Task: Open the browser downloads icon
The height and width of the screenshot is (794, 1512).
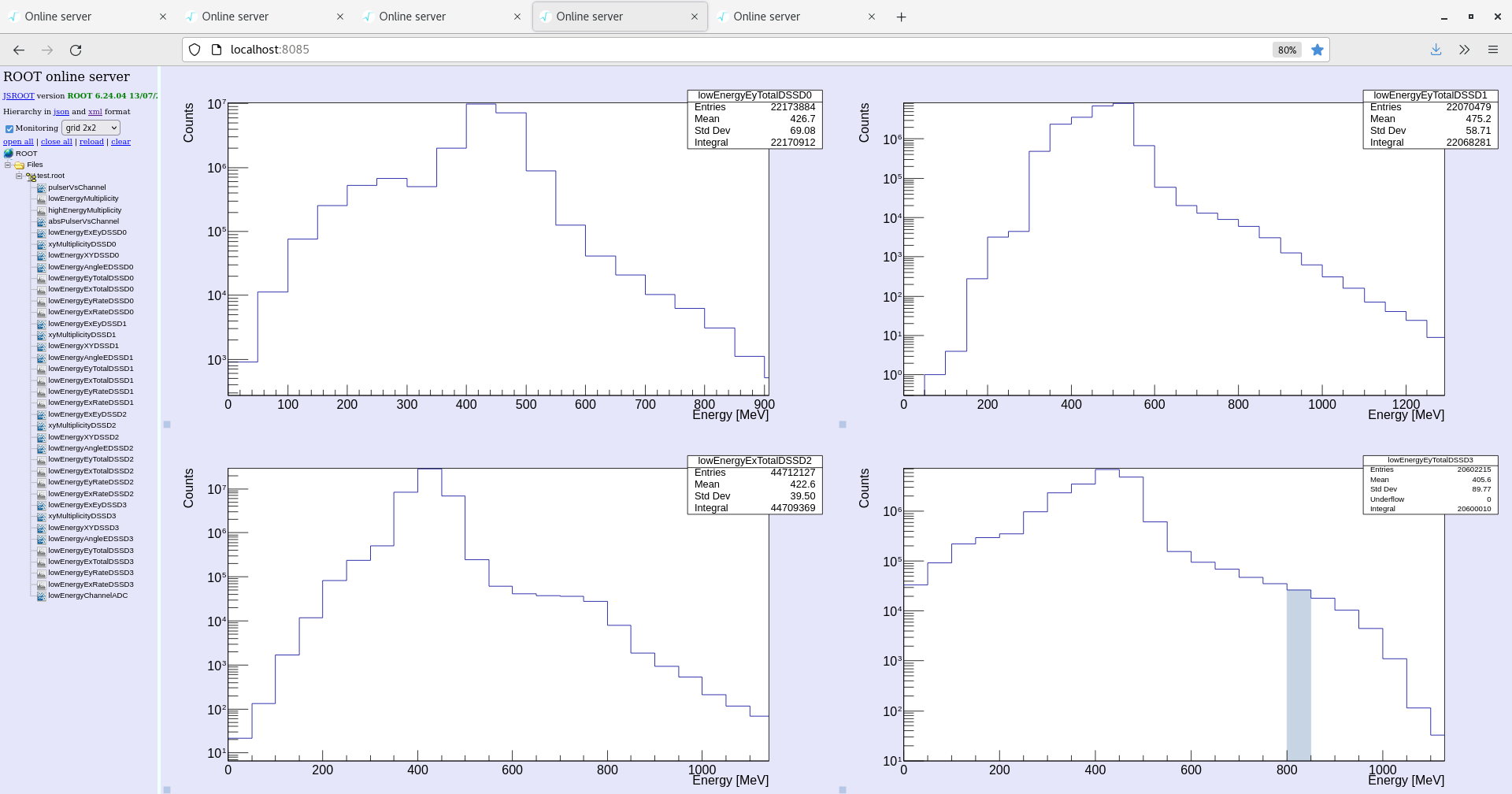Action: point(1436,50)
